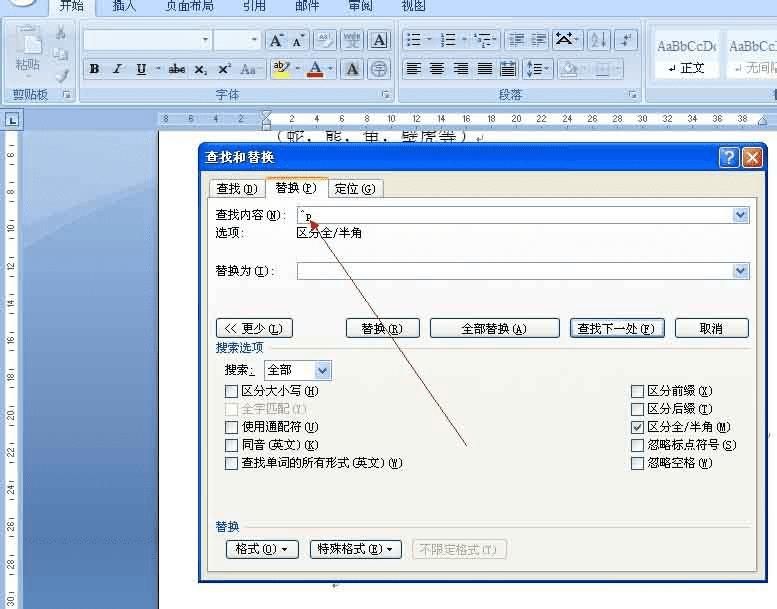
Task: Apply red font color
Action: [315, 69]
